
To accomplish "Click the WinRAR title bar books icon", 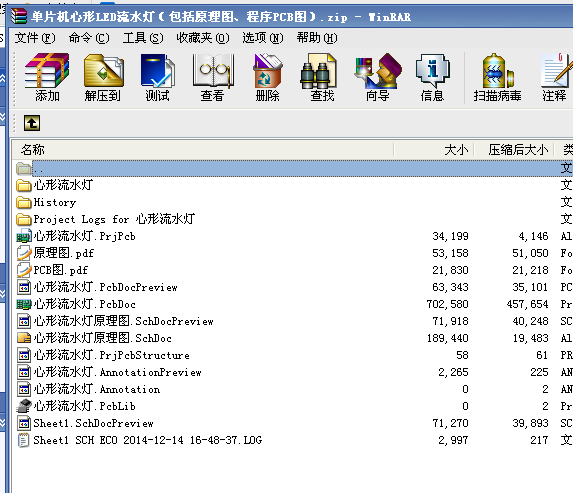I will [x=19, y=16].
